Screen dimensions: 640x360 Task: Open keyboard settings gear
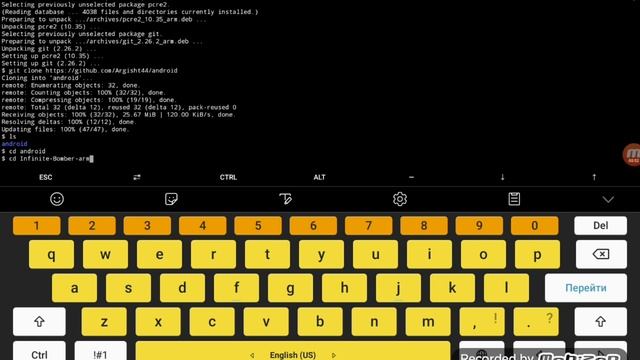400,199
